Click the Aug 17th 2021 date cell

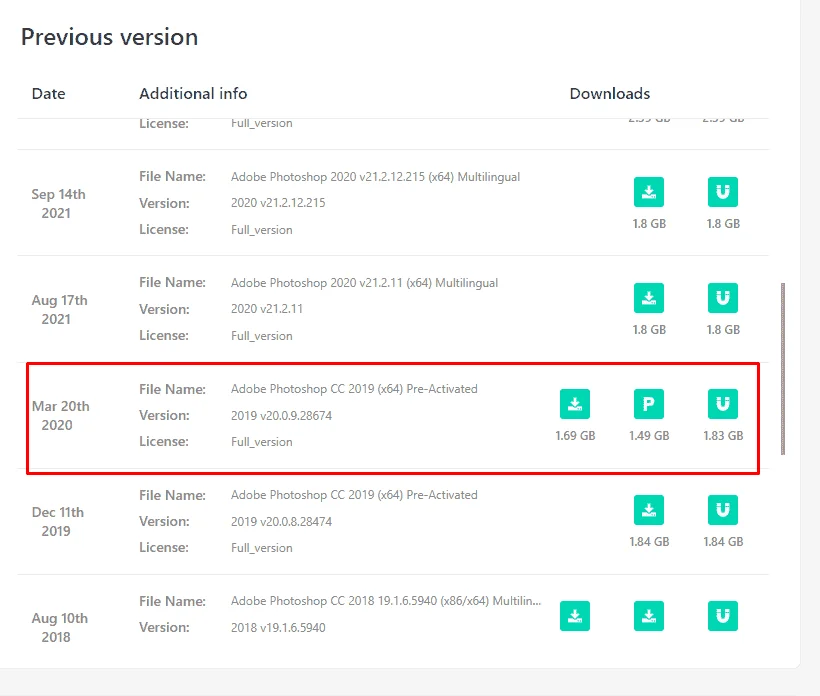(x=59, y=310)
